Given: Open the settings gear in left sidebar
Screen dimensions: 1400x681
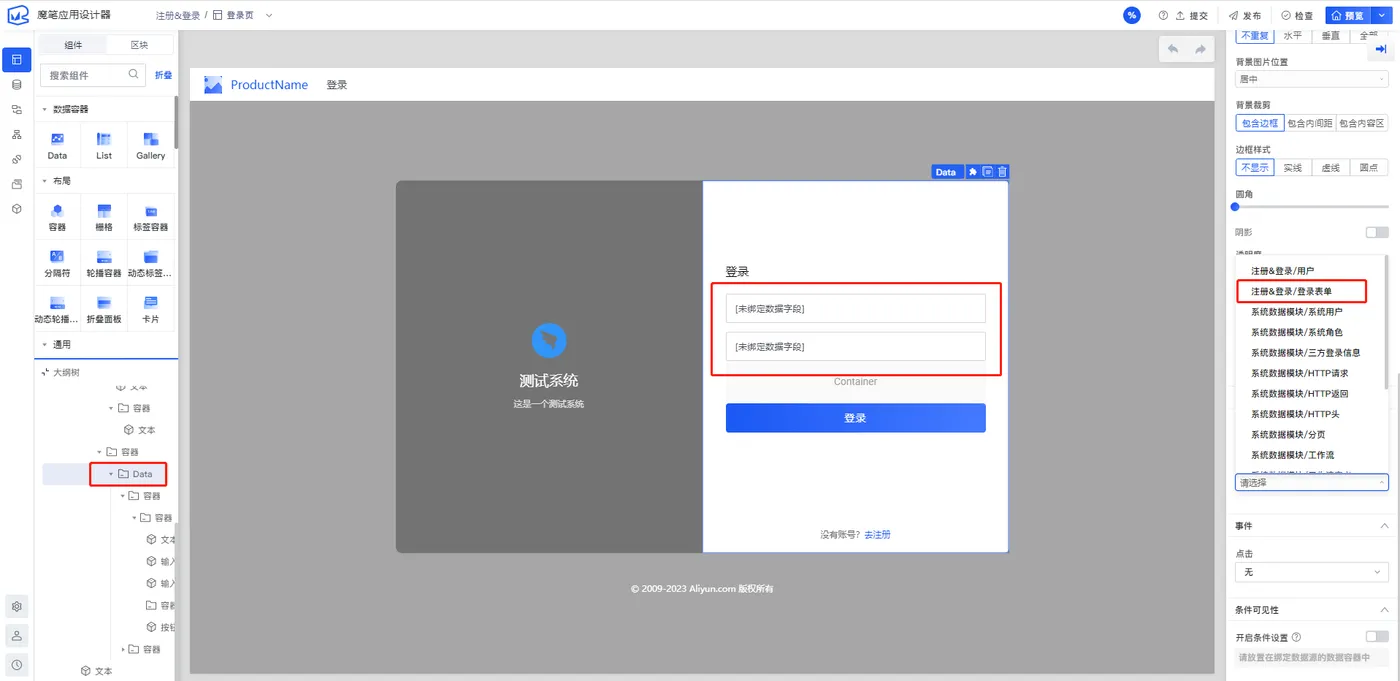Looking at the screenshot, I should click(17, 607).
